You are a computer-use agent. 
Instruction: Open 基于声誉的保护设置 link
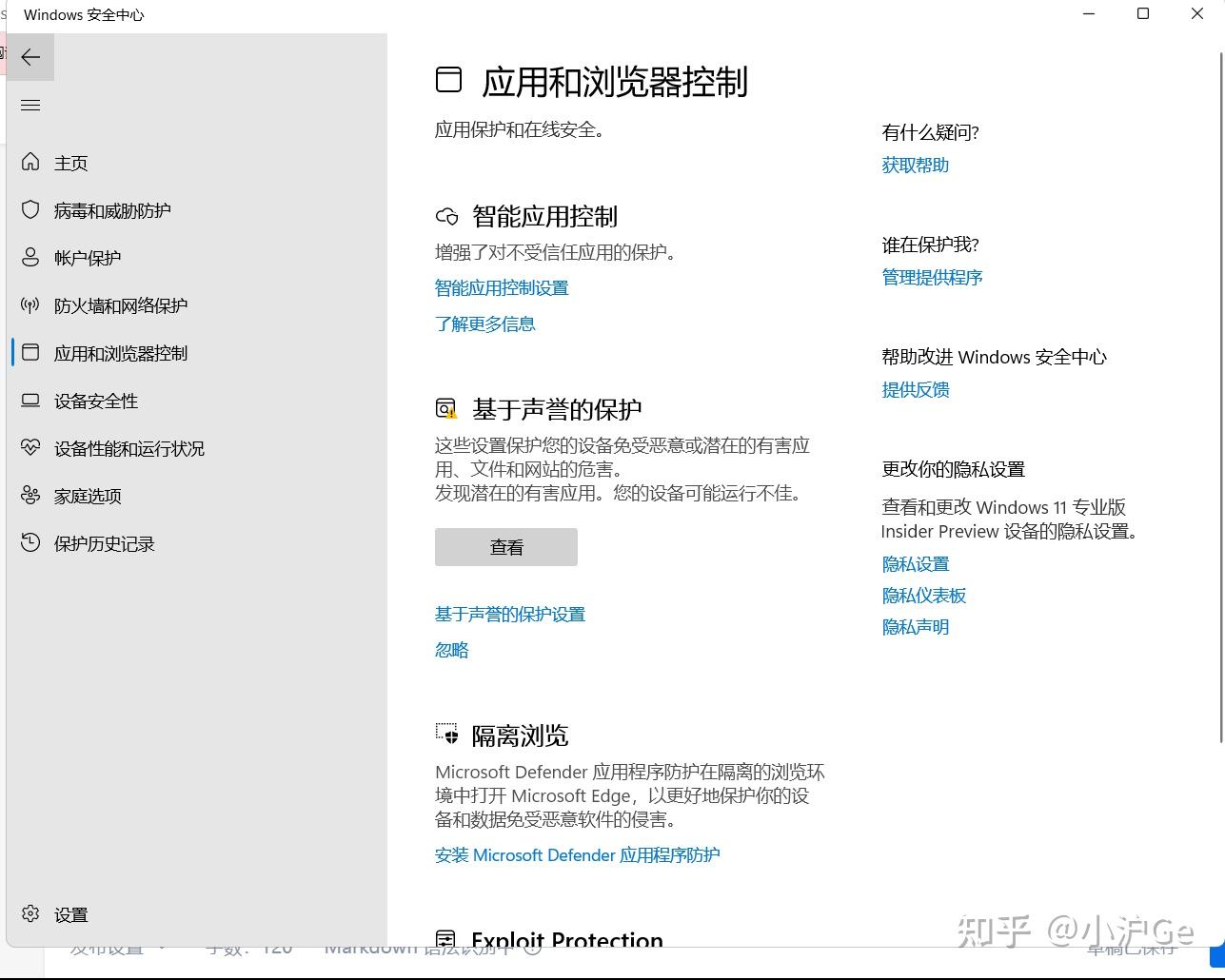coord(510,614)
